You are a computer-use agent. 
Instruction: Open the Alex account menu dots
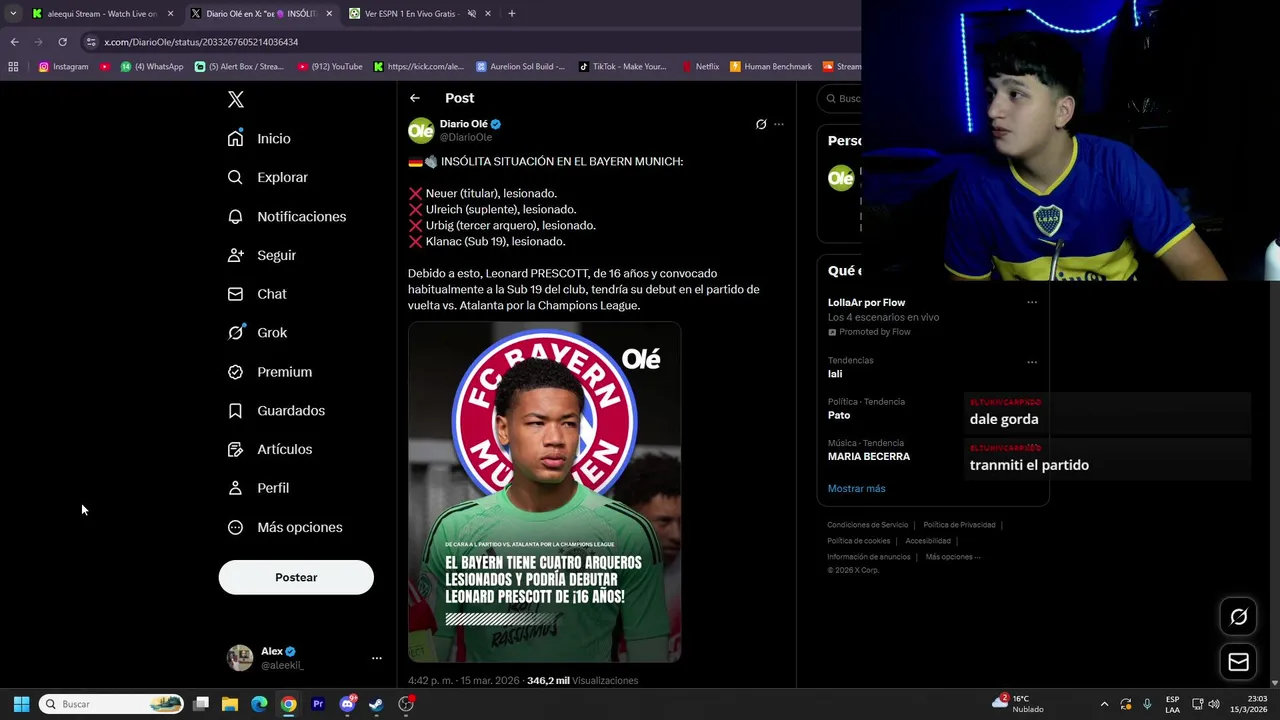(377, 658)
